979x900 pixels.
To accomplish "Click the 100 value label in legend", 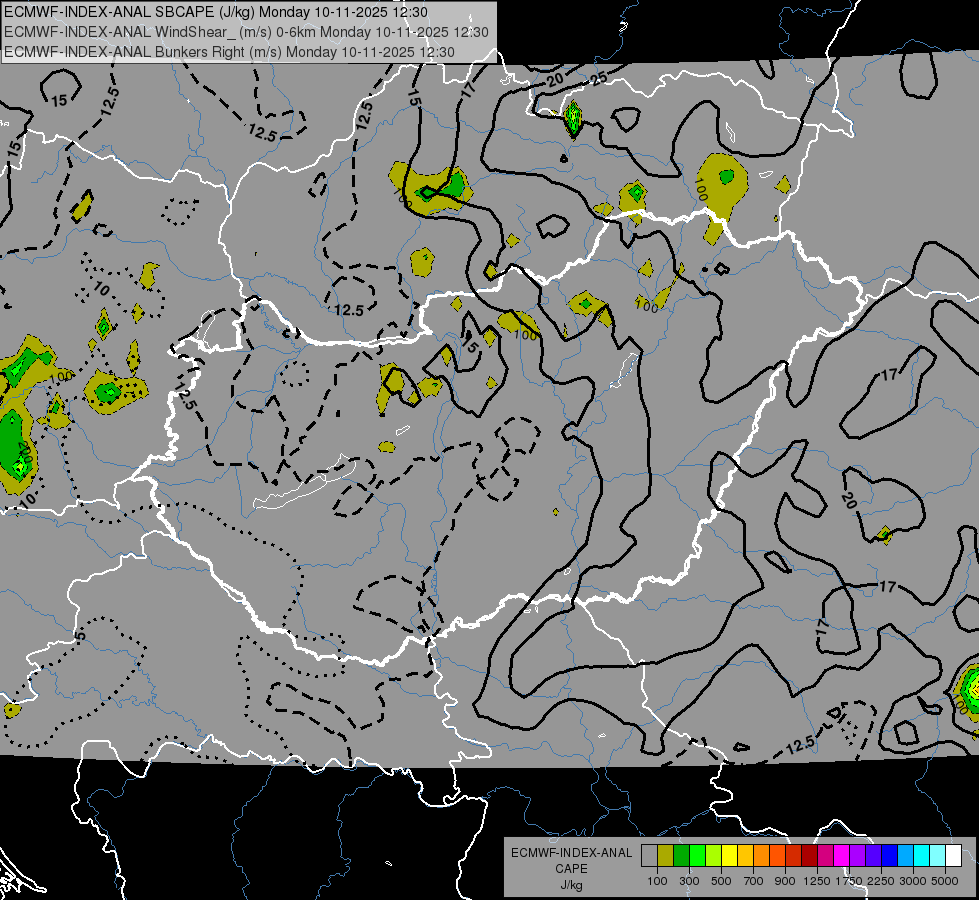I will tap(657, 881).
